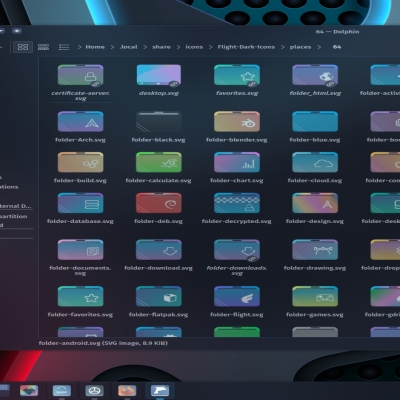
Task: Click the folder-flatpak.svg file name
Action: coord(158,315)
